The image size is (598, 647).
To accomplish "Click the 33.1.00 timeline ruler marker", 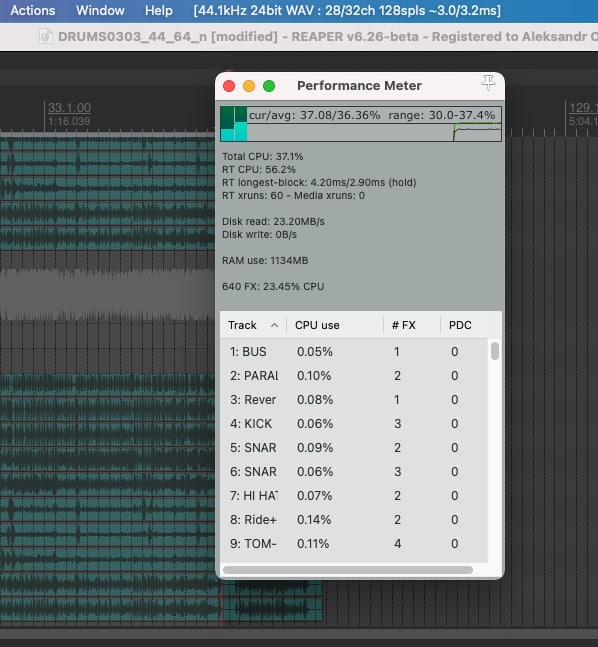I will 69,108.
